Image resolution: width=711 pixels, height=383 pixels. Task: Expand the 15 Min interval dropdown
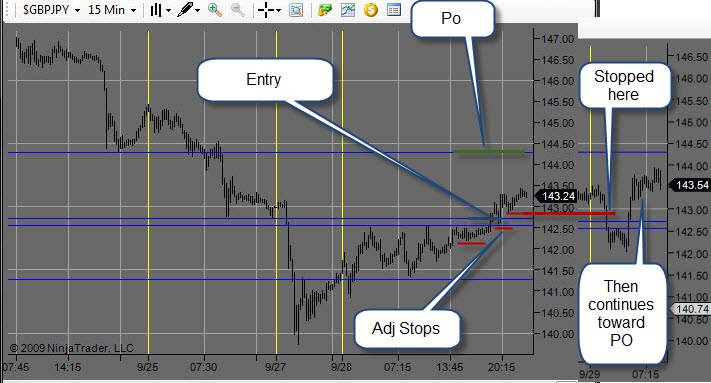pyautogui.click(x=112, y=10)
